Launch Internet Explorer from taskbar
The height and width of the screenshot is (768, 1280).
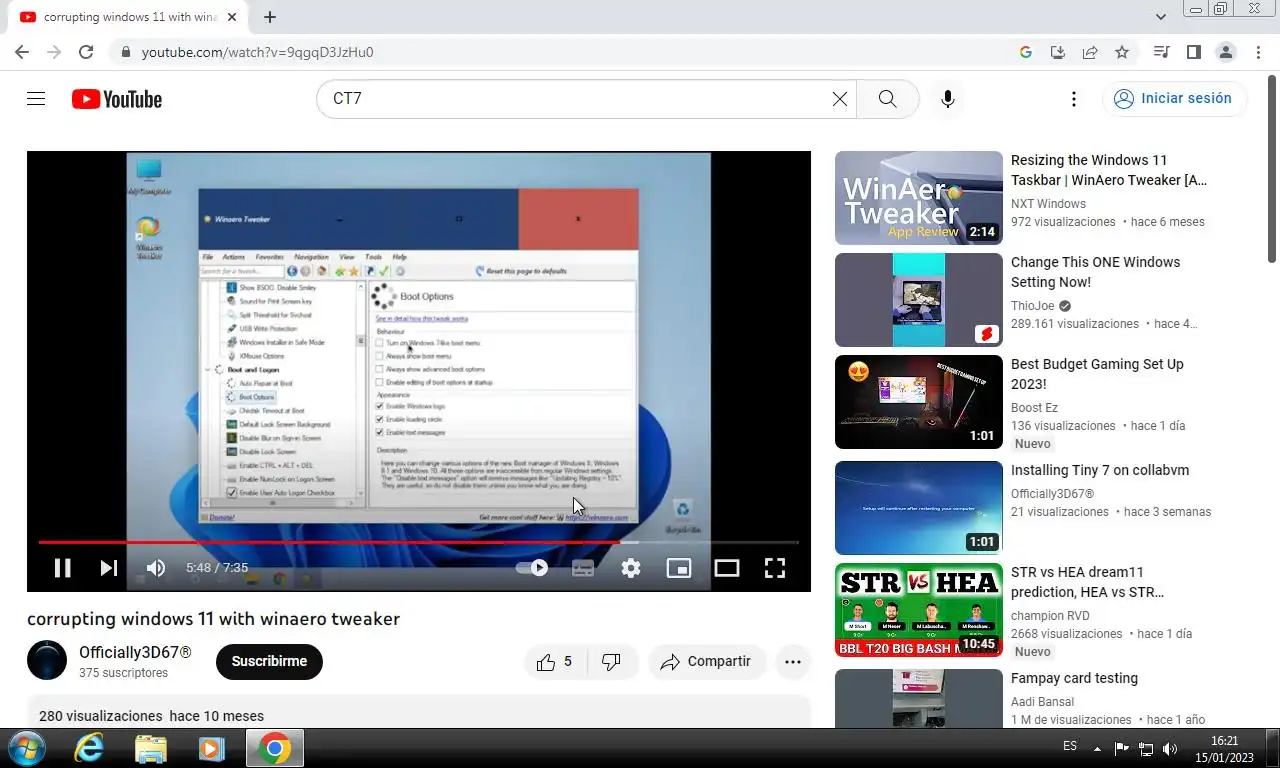tap(89, 748)
